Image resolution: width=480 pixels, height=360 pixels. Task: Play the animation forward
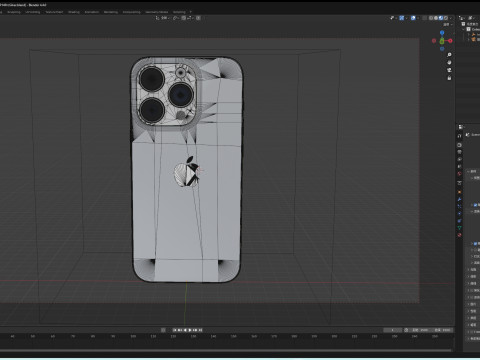(190, 330)
